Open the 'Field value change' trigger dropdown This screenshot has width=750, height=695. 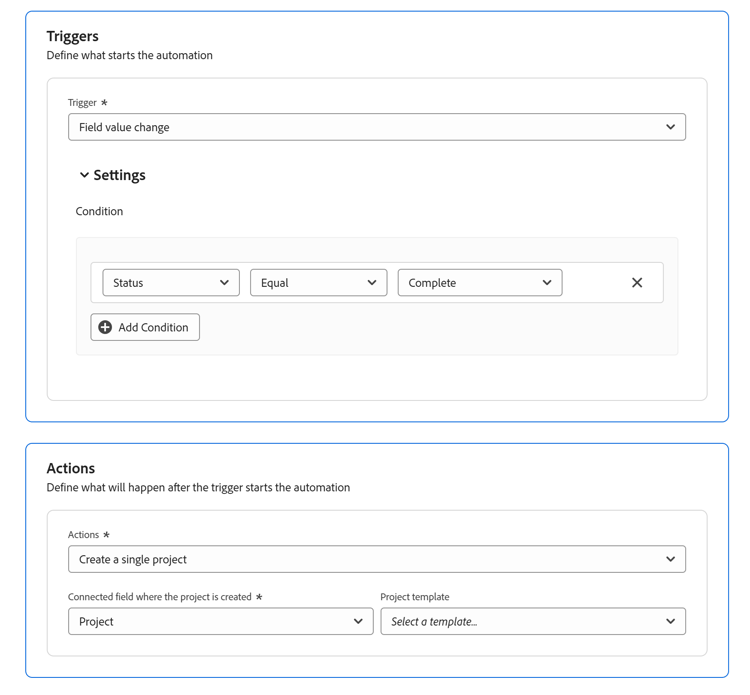point(360,127)
